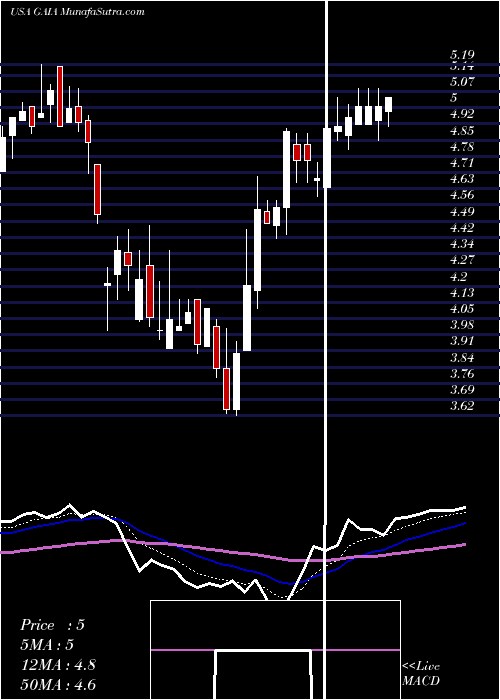
Task: Click the 4.92 price level label
Action: pos(462,114)
